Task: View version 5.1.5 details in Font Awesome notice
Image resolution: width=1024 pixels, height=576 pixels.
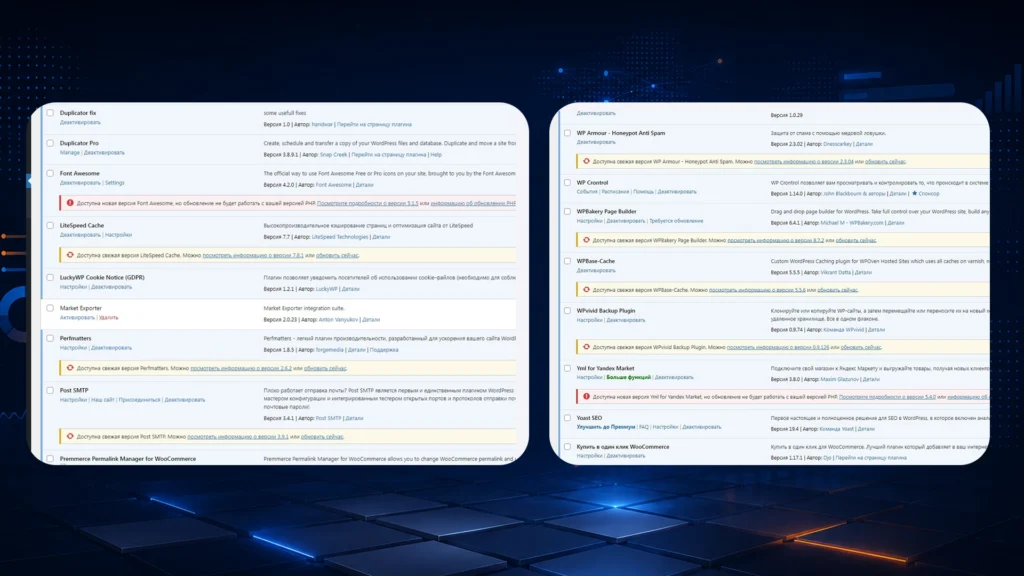Action: click(367, 203)
